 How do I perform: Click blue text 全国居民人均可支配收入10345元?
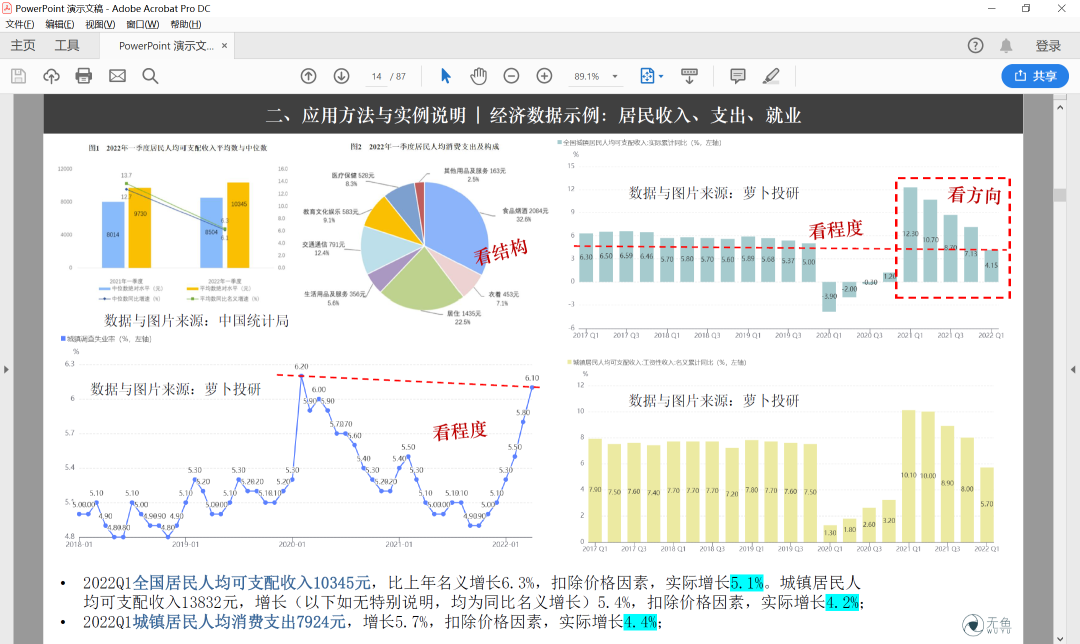point(251,583)
